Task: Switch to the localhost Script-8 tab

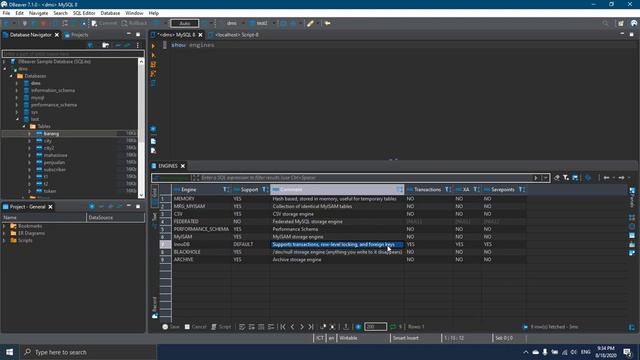Action: (233, 35)
